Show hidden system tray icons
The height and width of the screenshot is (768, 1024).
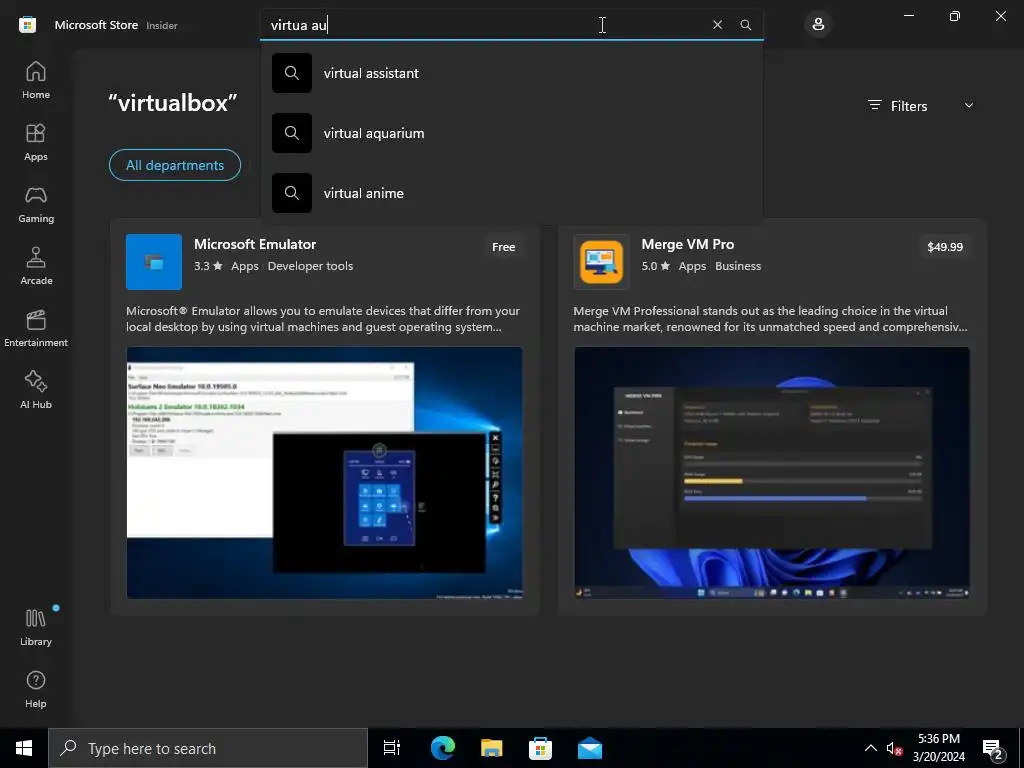click(871, 748)
